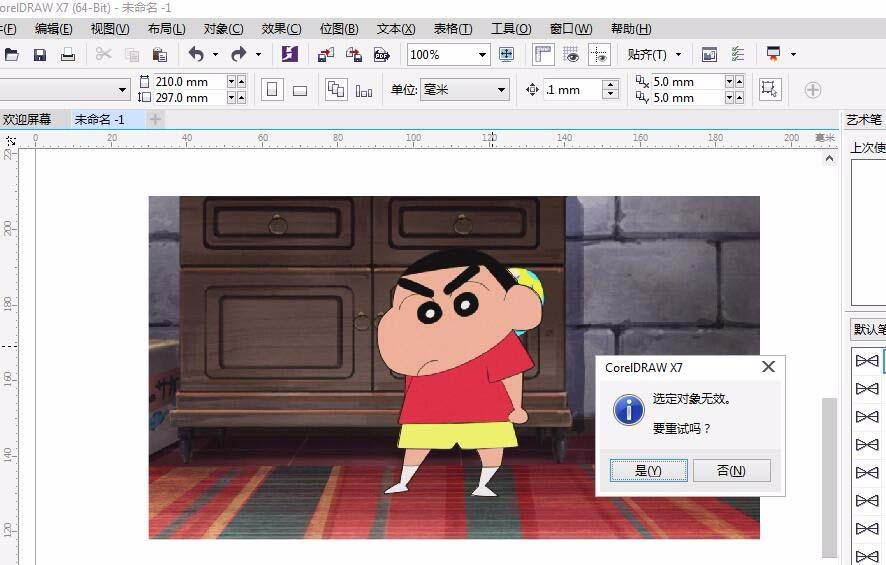Open the 位图(B) menu
This screenshot has width=886, height=565.
[339, 29]
